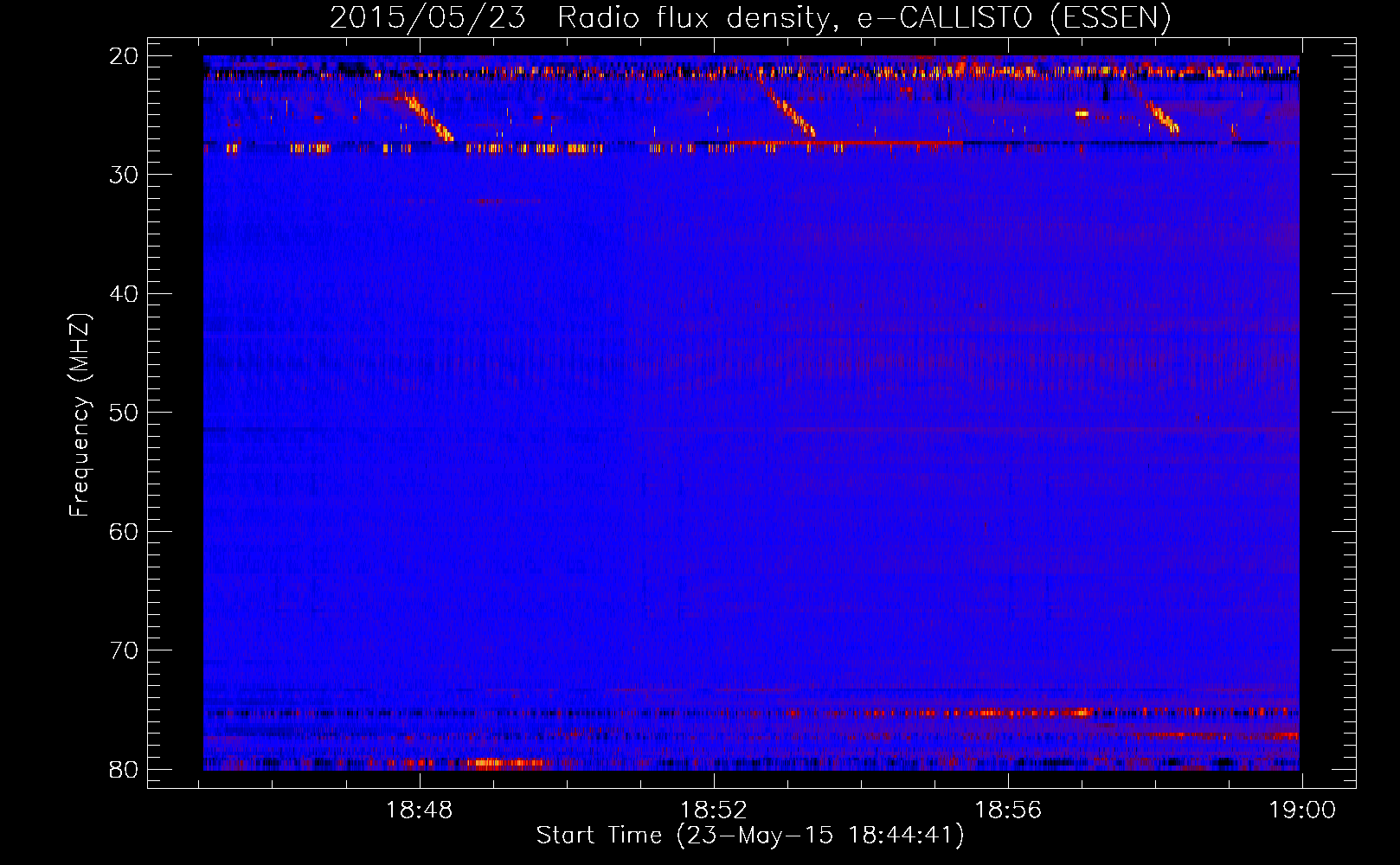The width and height of the screenshot is (1400, 865).
Task: Click the 50 frequency tick label
Action: 125,413
